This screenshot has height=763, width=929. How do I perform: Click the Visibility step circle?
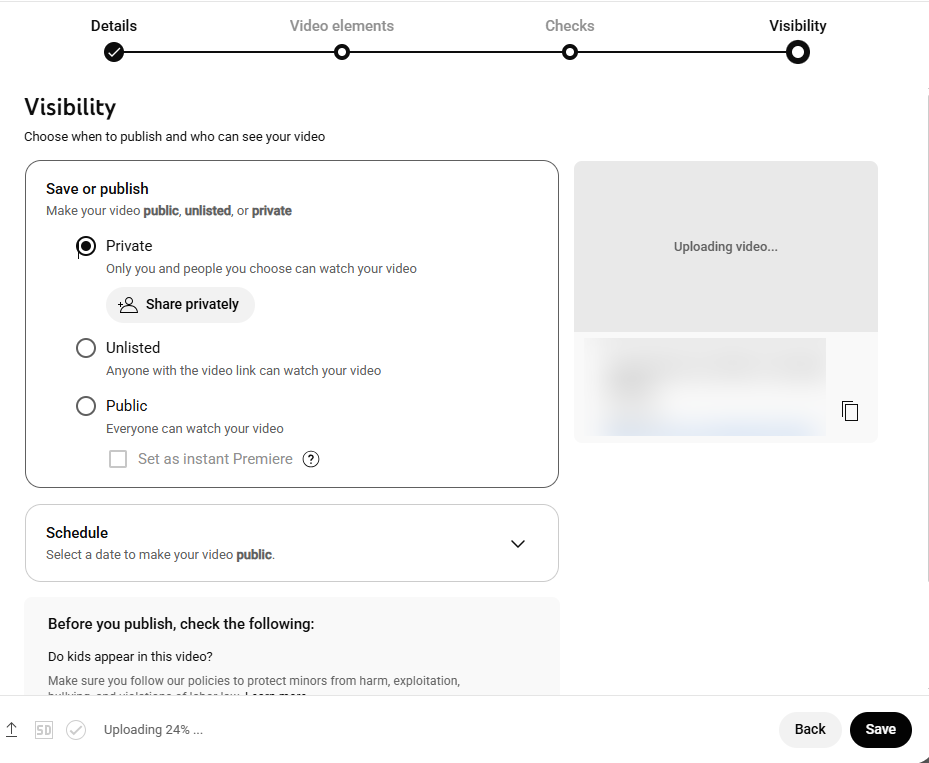(x=798, y=52)
